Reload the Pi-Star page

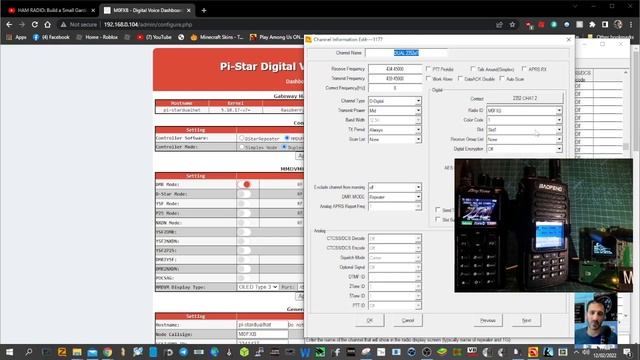coord(35,24)
